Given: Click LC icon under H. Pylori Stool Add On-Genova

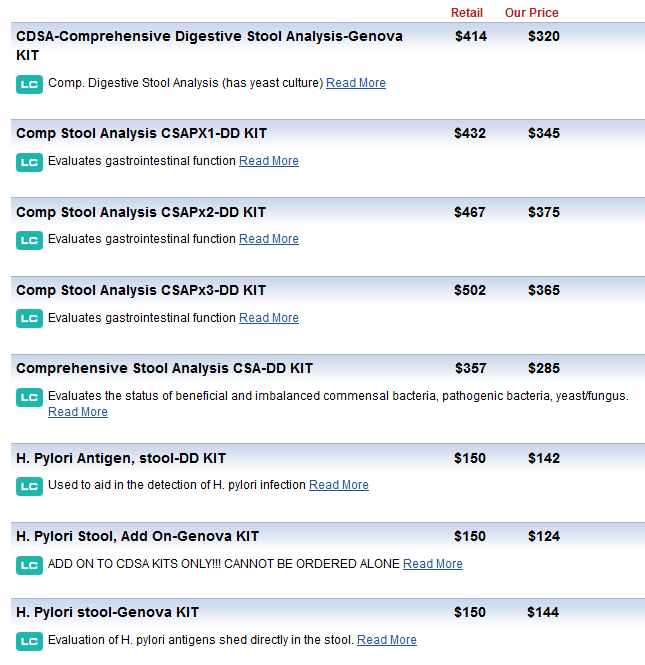Looking at the screenshot, I should (29, 565).
